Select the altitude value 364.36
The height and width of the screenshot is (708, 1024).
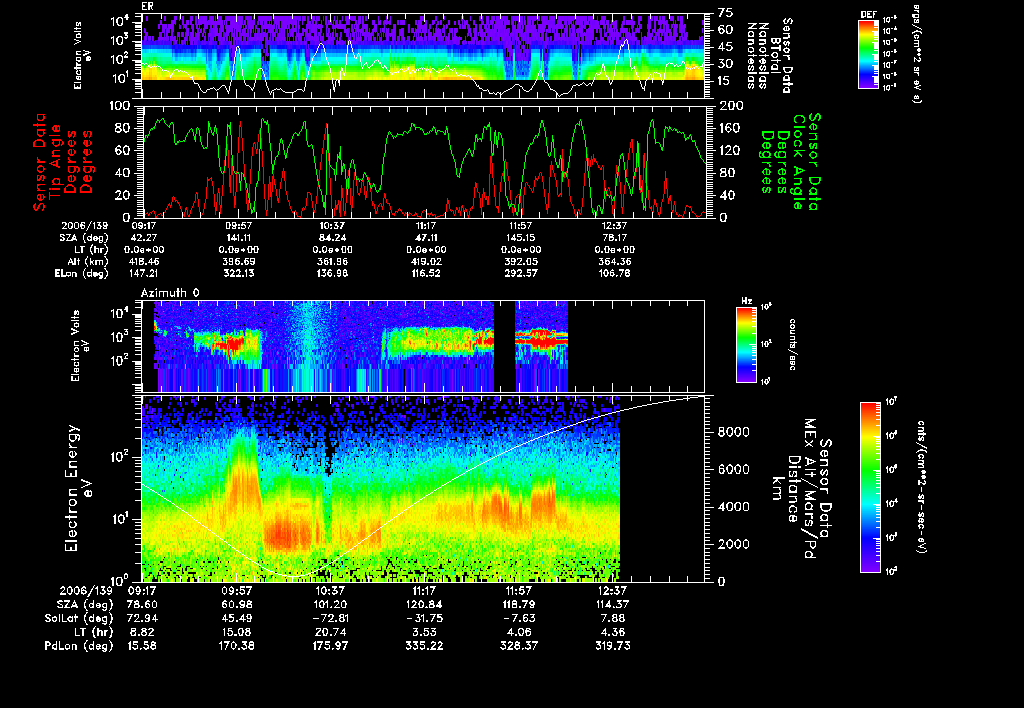pos(615,262)
